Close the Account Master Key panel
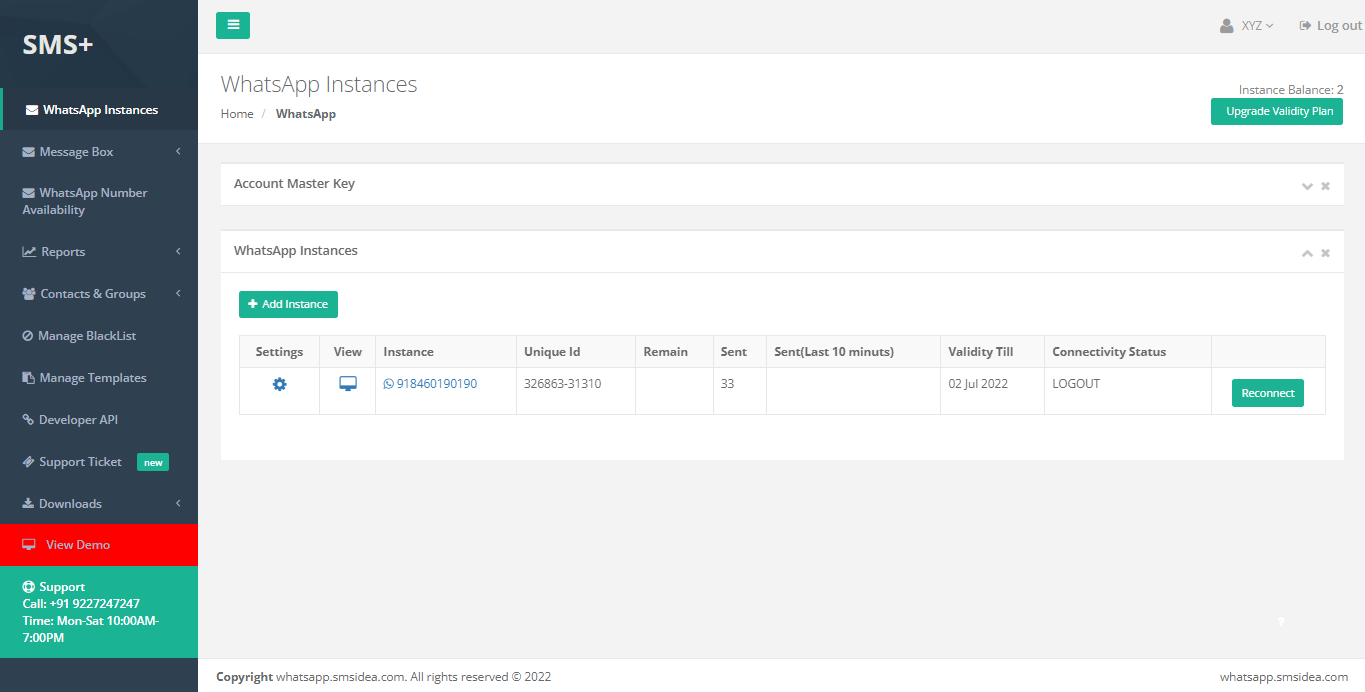Screen dimensions: 1365x692 pyautogui.click(x=1325, y=186)
